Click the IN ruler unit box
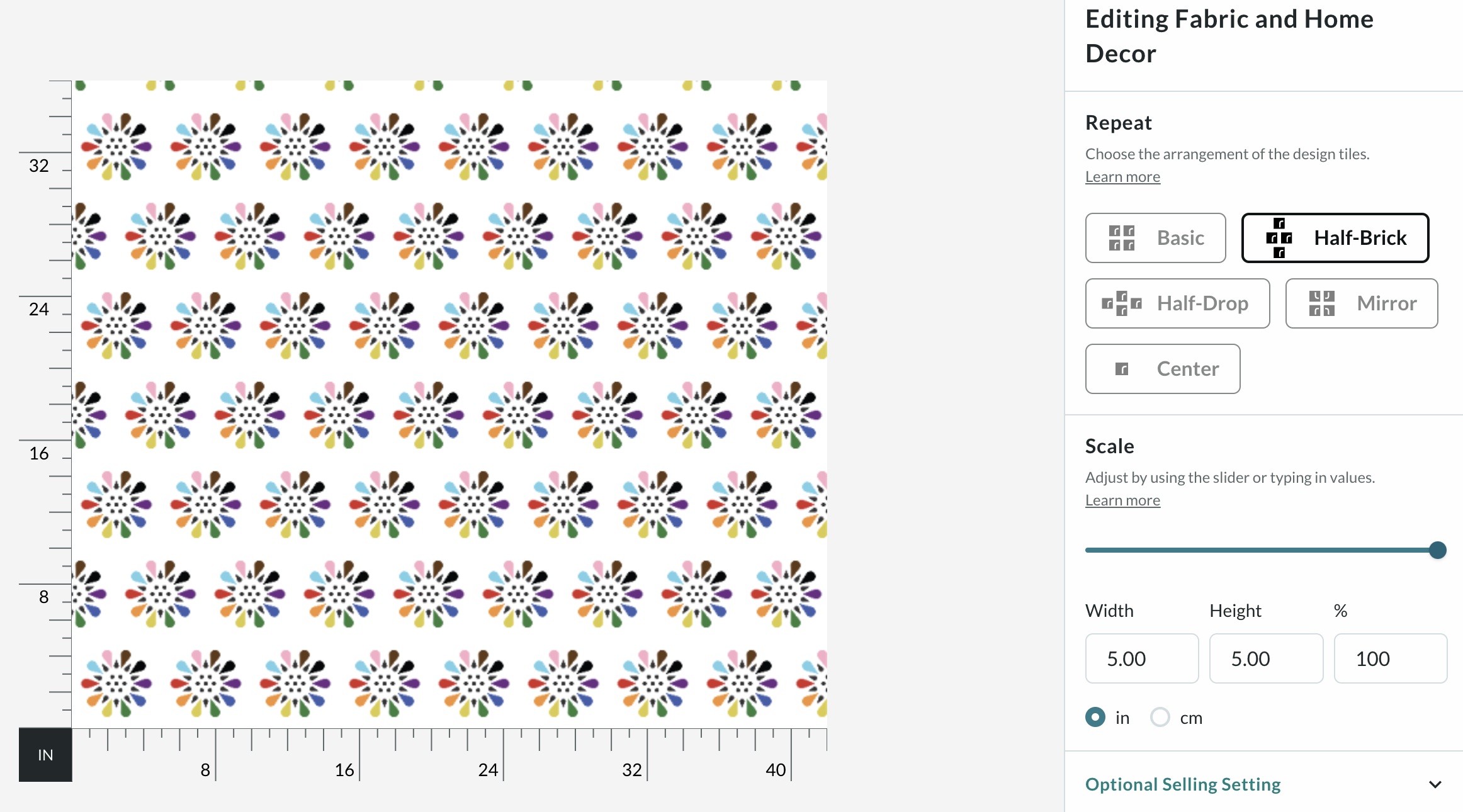Viewport: 1463px width, 812px height. pyautogui.click(x=45, y=755)
